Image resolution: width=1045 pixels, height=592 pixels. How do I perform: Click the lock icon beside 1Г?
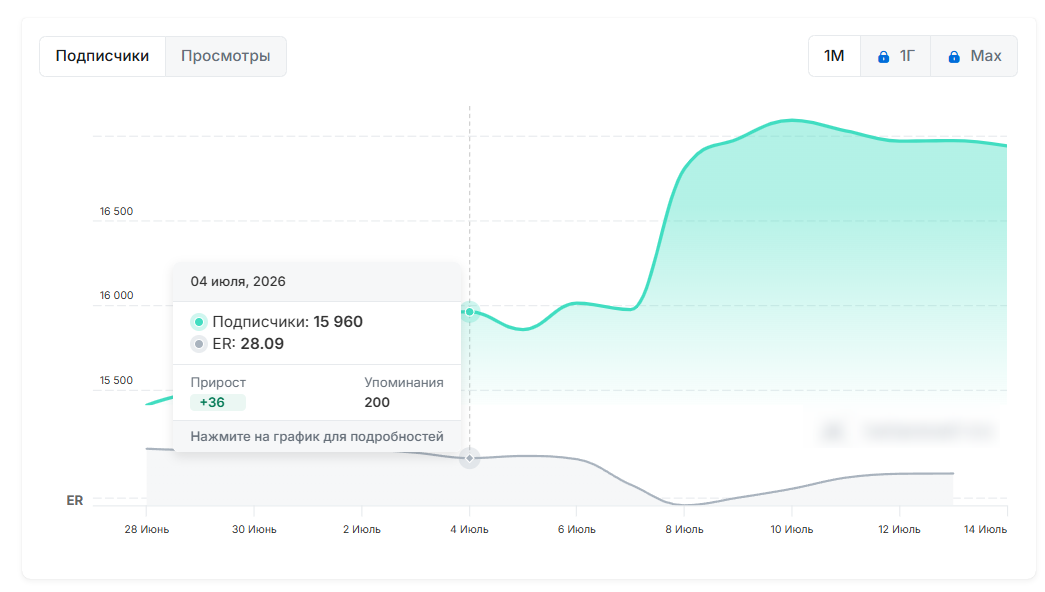(x=883, y=57)
